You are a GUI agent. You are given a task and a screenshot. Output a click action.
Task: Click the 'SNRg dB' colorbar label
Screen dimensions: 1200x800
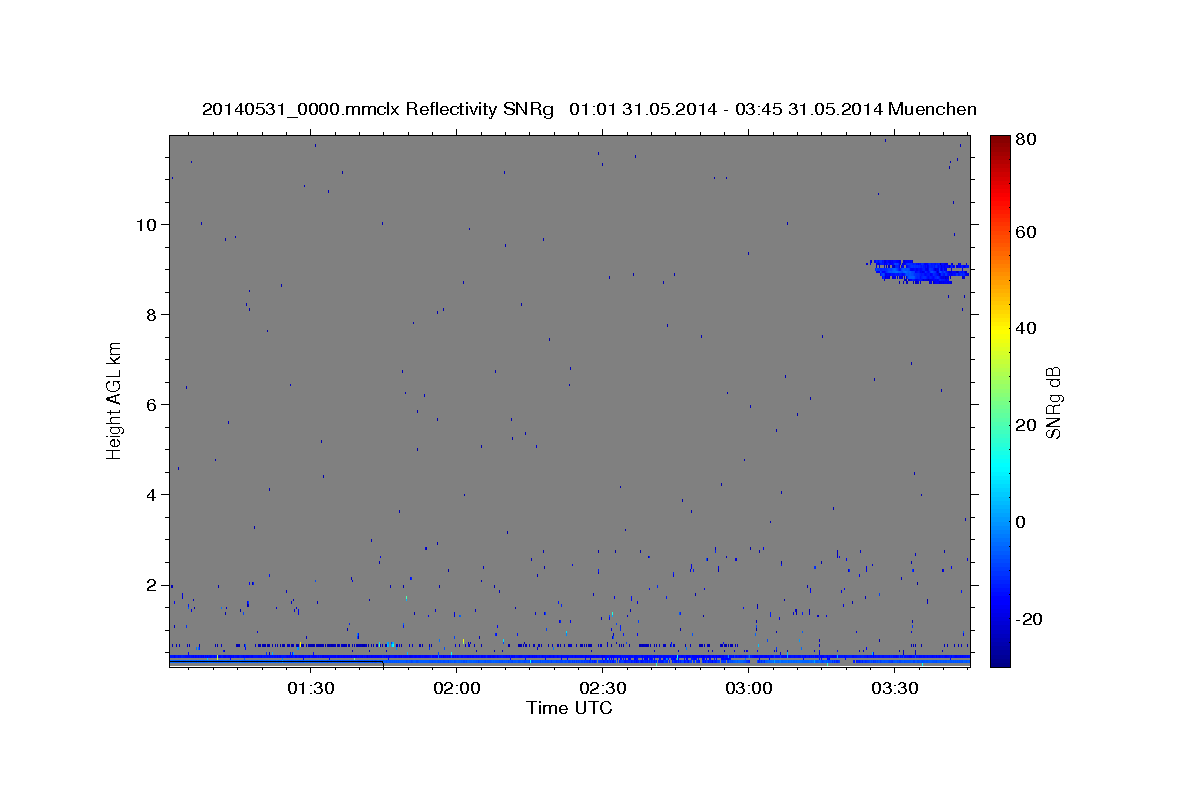(x=1053, y=401)
